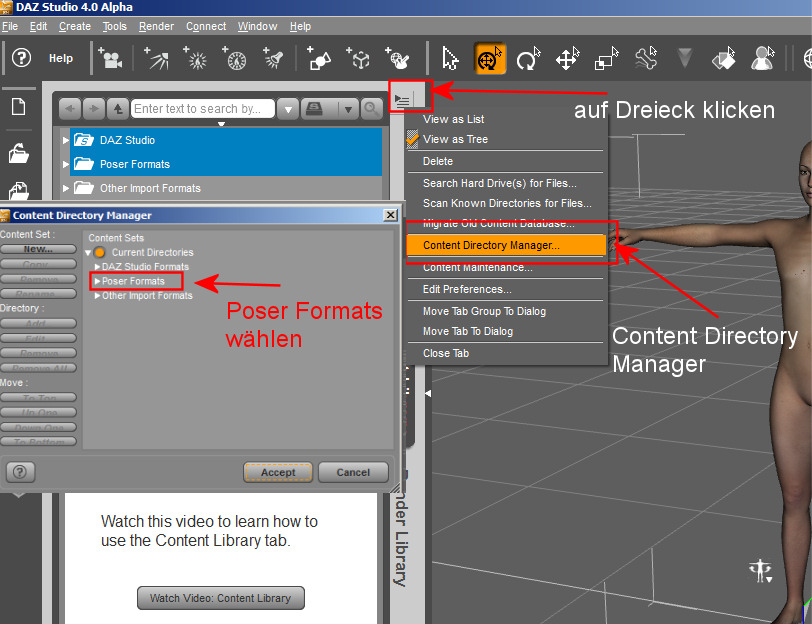Open the Edit menu
Viewport: 812px width, 624px height.
click(38, 26)
